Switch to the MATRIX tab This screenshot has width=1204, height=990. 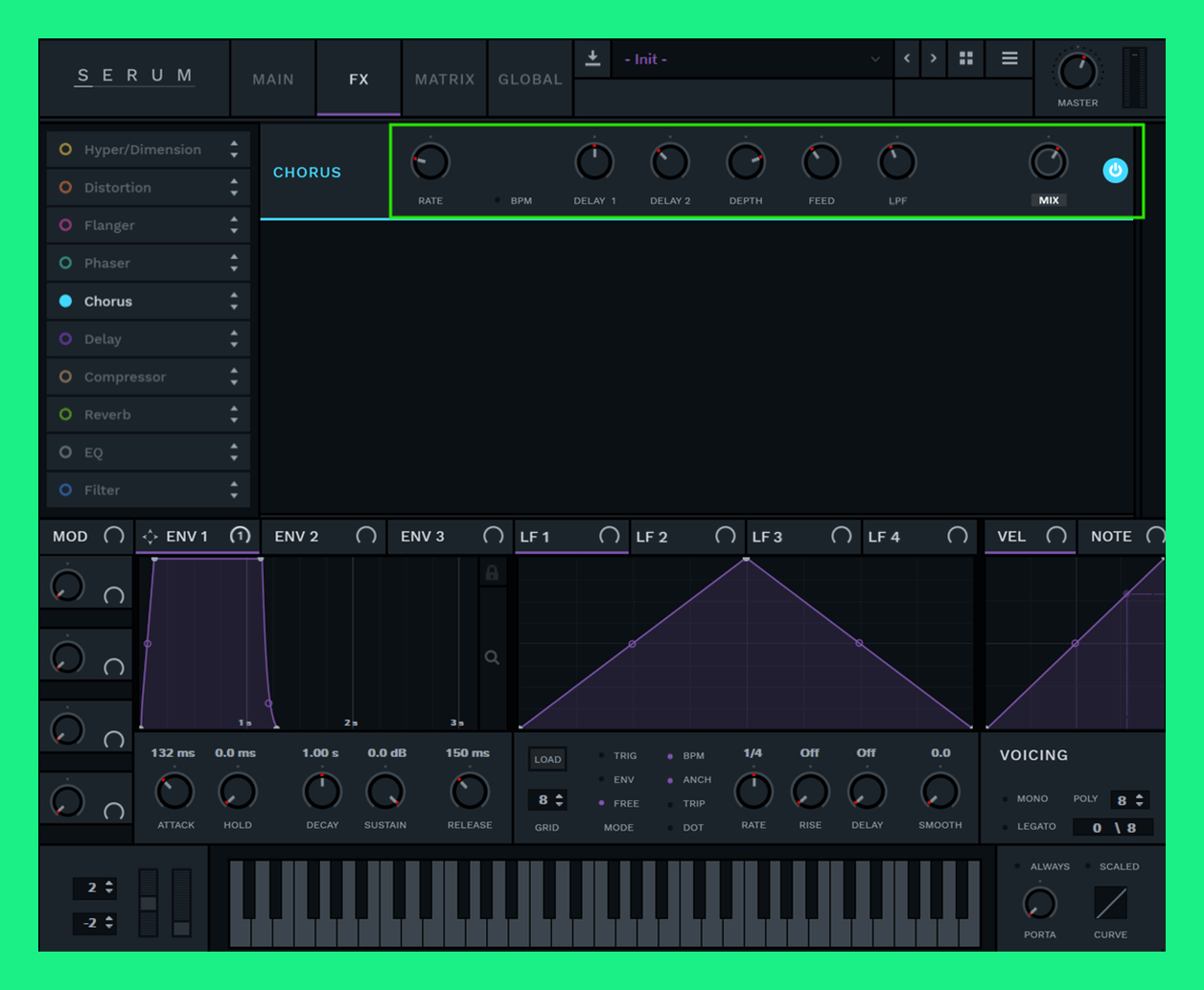pyautogui.click(x=444, y=80)
